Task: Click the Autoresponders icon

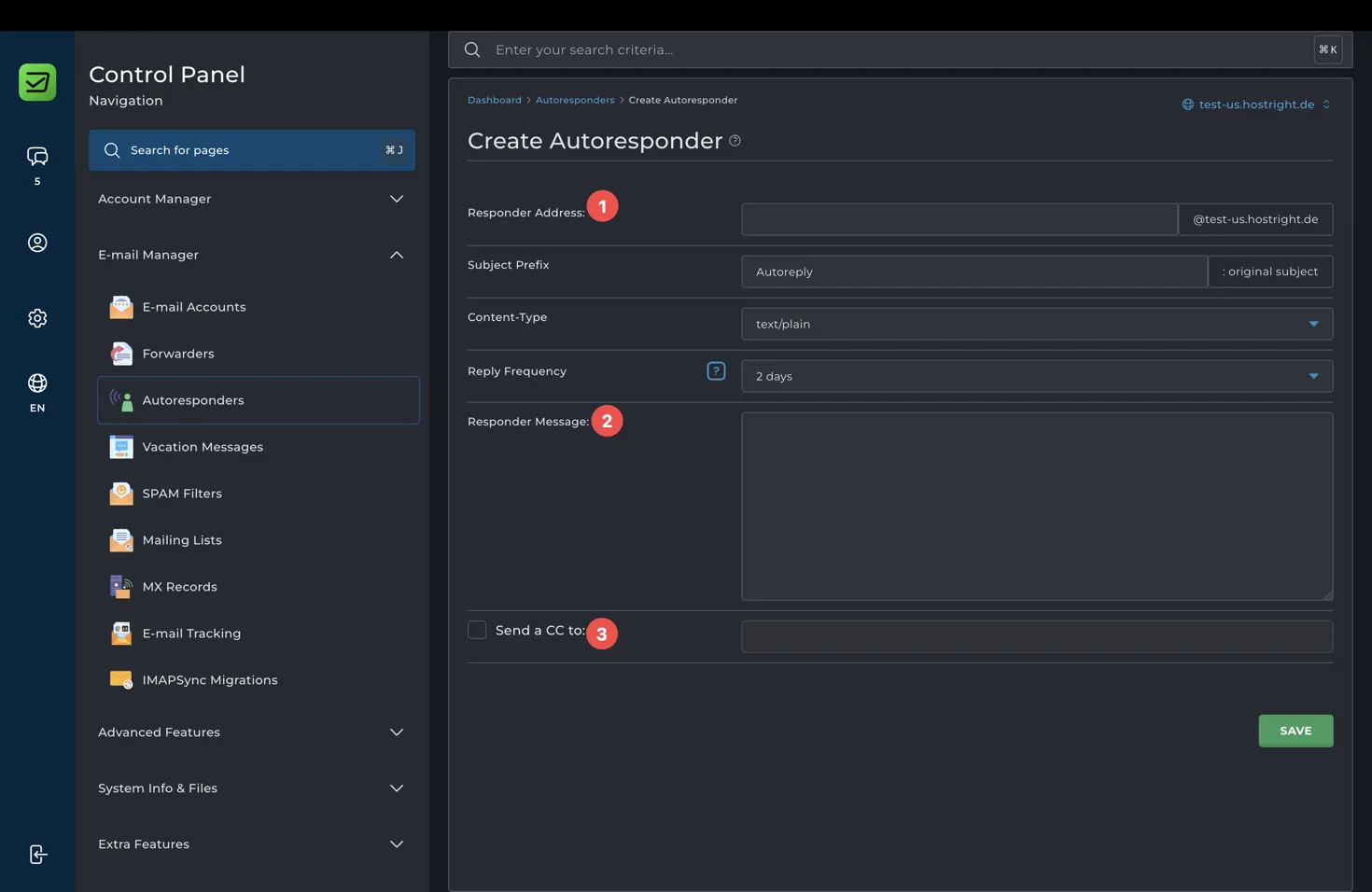Action: (x=121, y=400)
